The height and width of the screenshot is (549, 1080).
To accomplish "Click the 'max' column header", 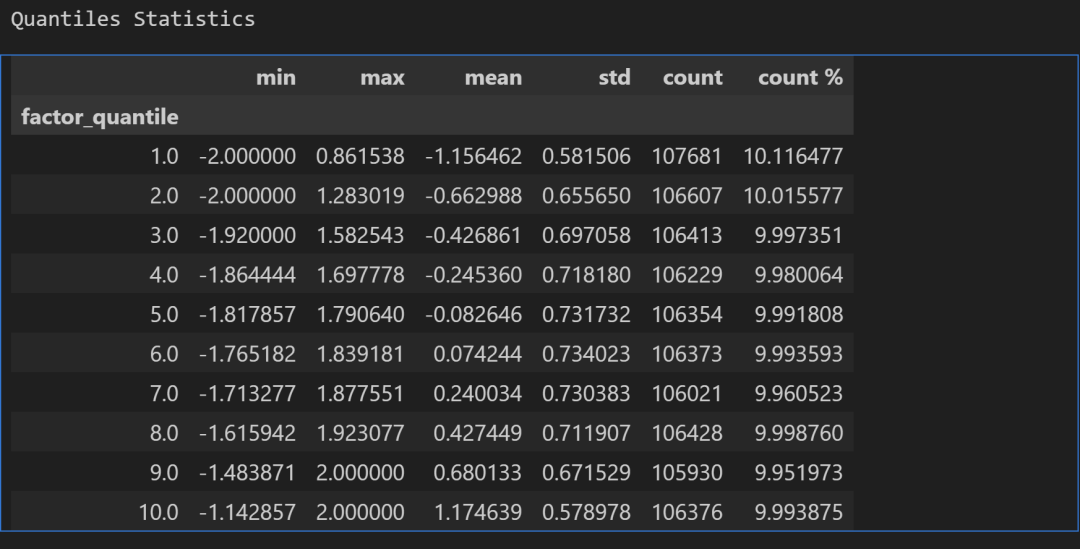I will click(x=382, y=77).
